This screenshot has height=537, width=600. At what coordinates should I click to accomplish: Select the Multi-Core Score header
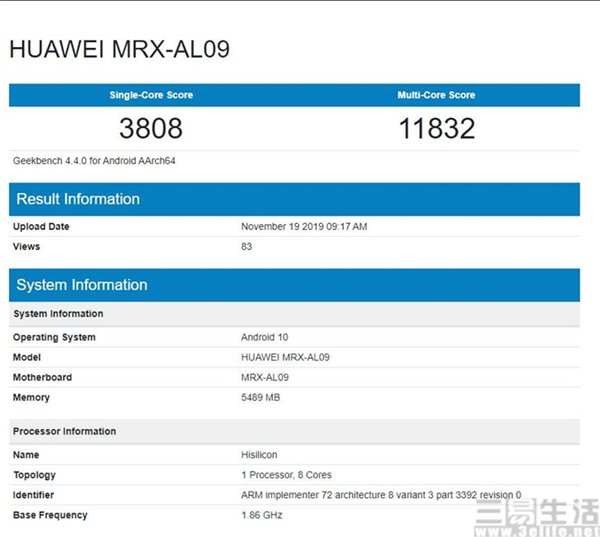click(436, 95)
